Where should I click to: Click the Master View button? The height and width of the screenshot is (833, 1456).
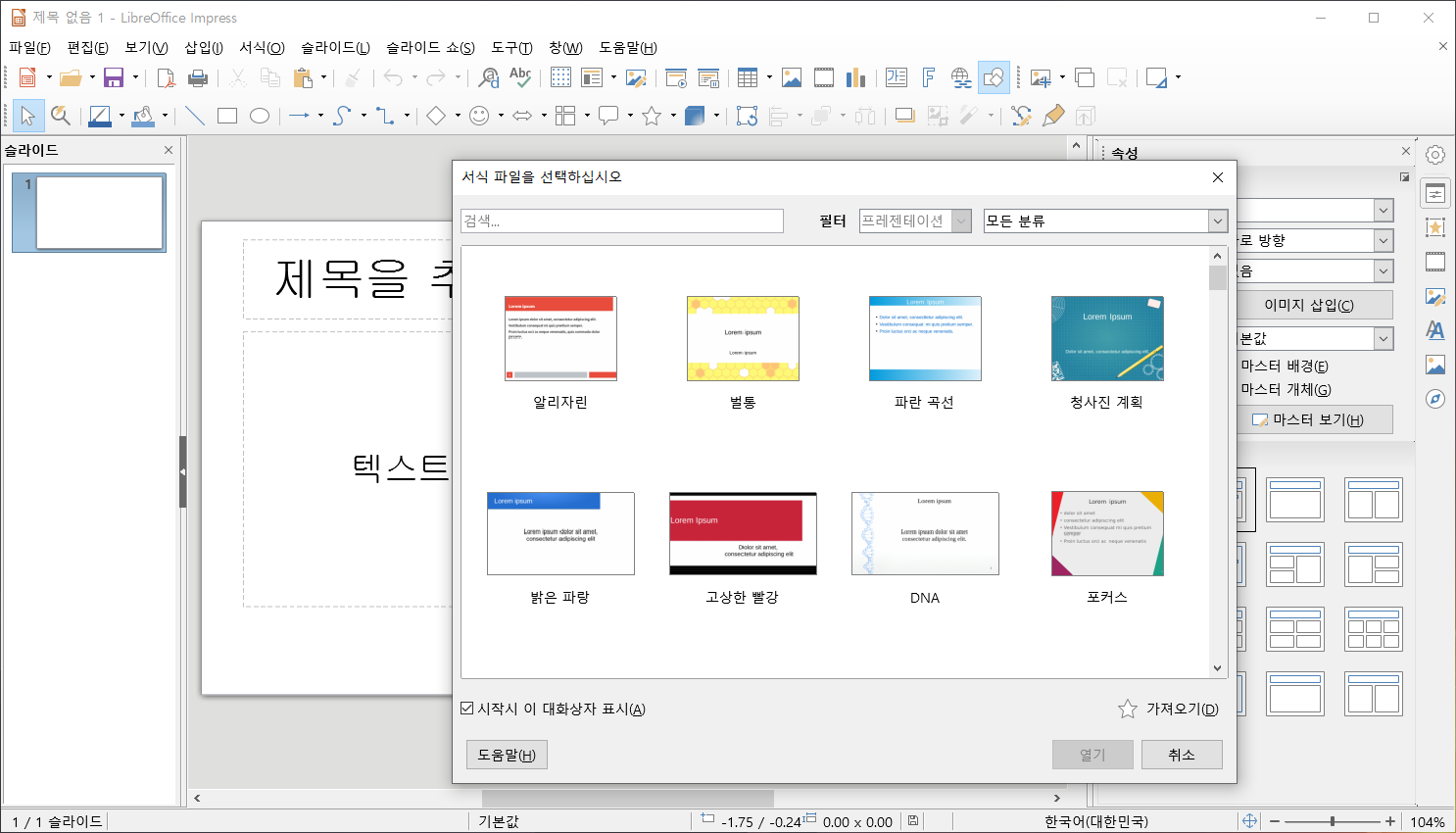(1309, 419)
